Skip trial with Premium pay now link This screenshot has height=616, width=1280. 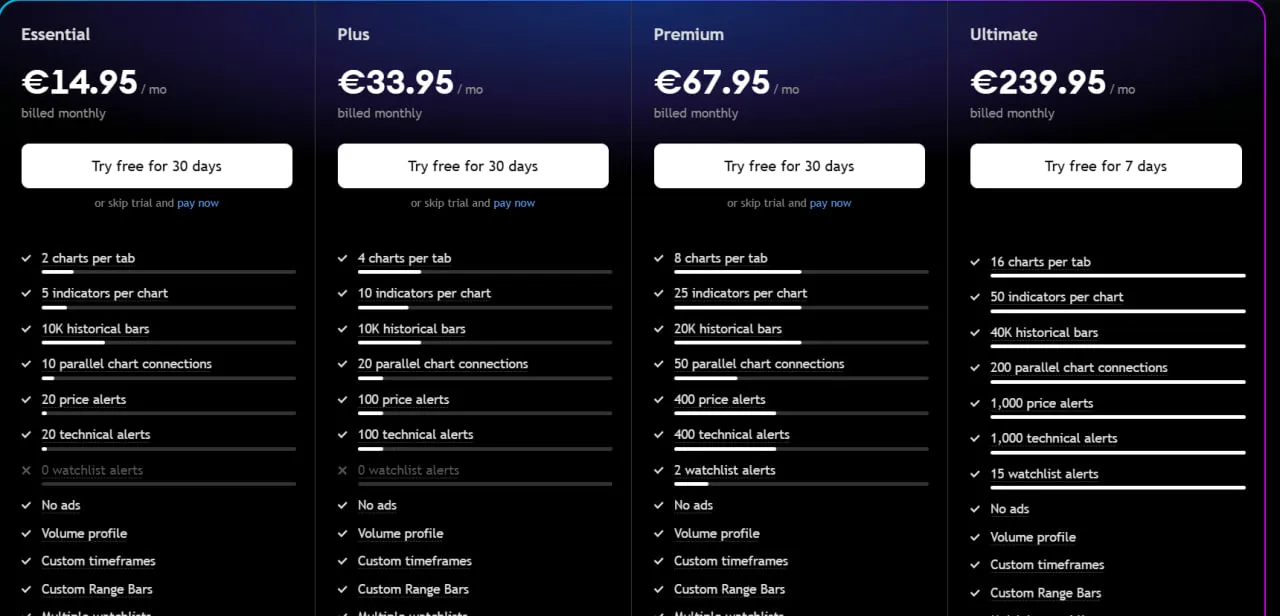pos(830,203)
